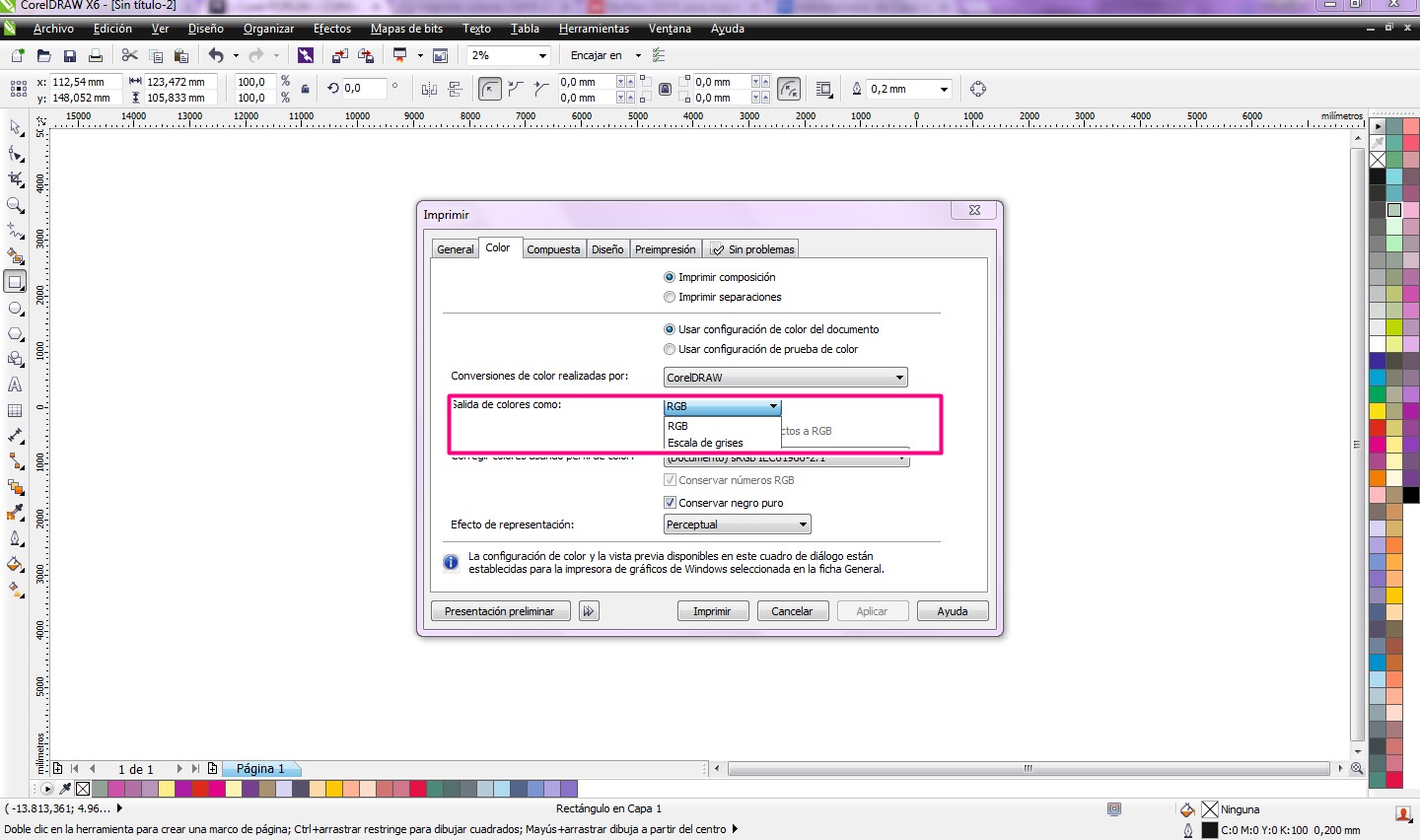Open the outline width 0,2 mm dropdown
The image size is (1420, 840).
coord(944,89)
